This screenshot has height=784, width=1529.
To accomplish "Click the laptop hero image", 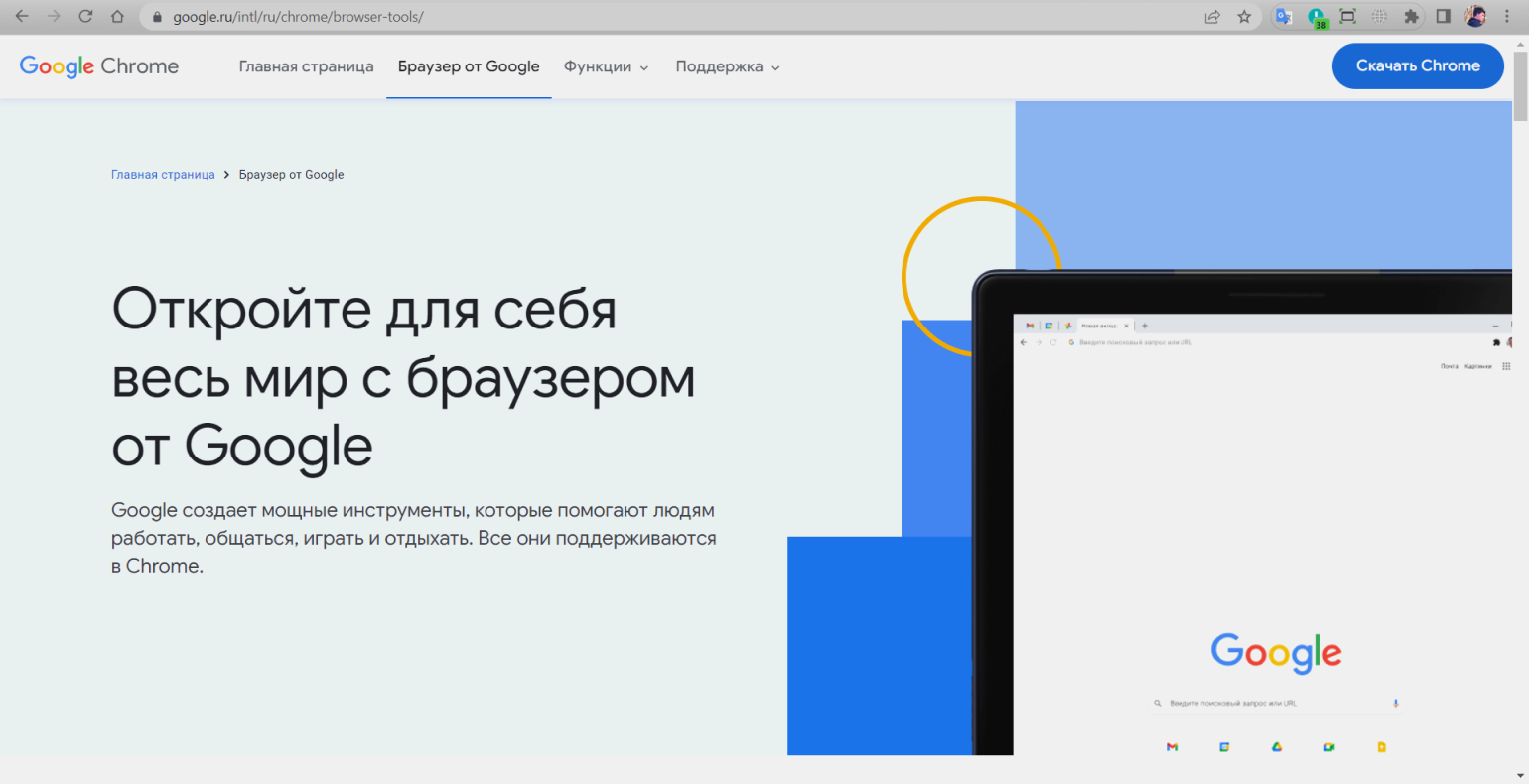I will tap(1243, 512).
